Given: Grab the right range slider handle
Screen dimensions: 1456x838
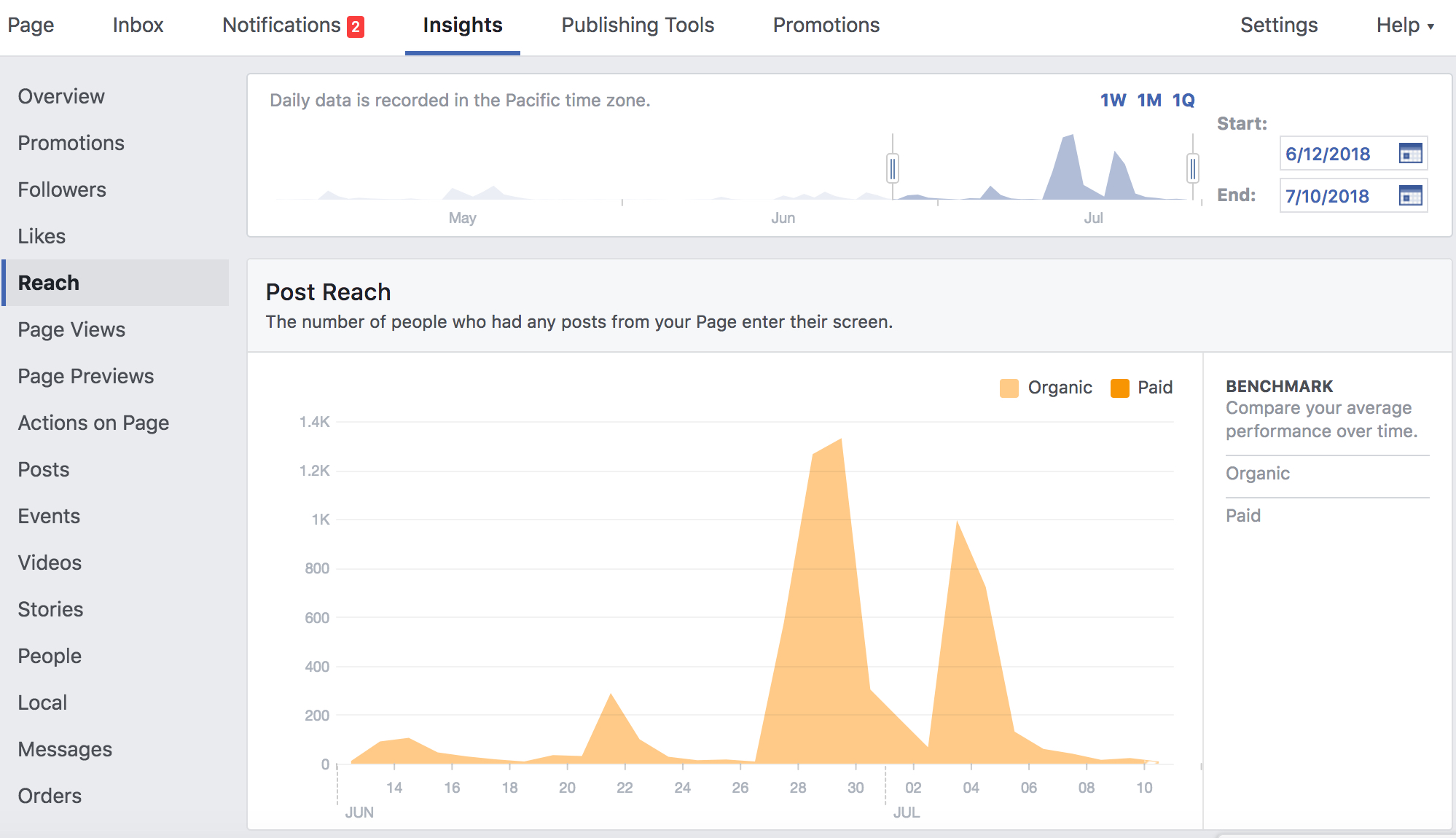Looking at the screenshot, I should [1193, 168].
